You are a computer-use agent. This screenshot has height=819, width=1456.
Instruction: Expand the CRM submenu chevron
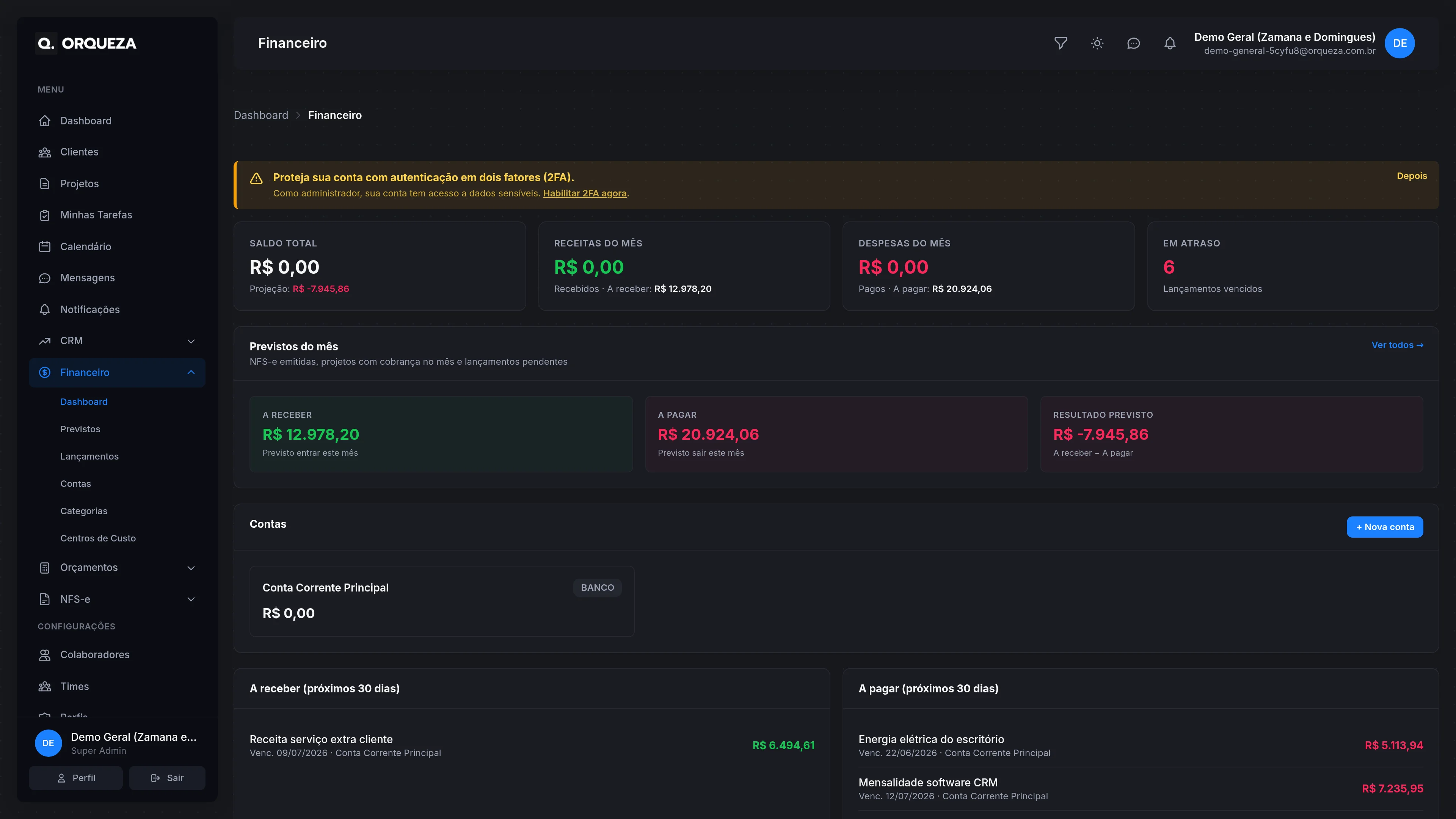(x=191, y=341)
